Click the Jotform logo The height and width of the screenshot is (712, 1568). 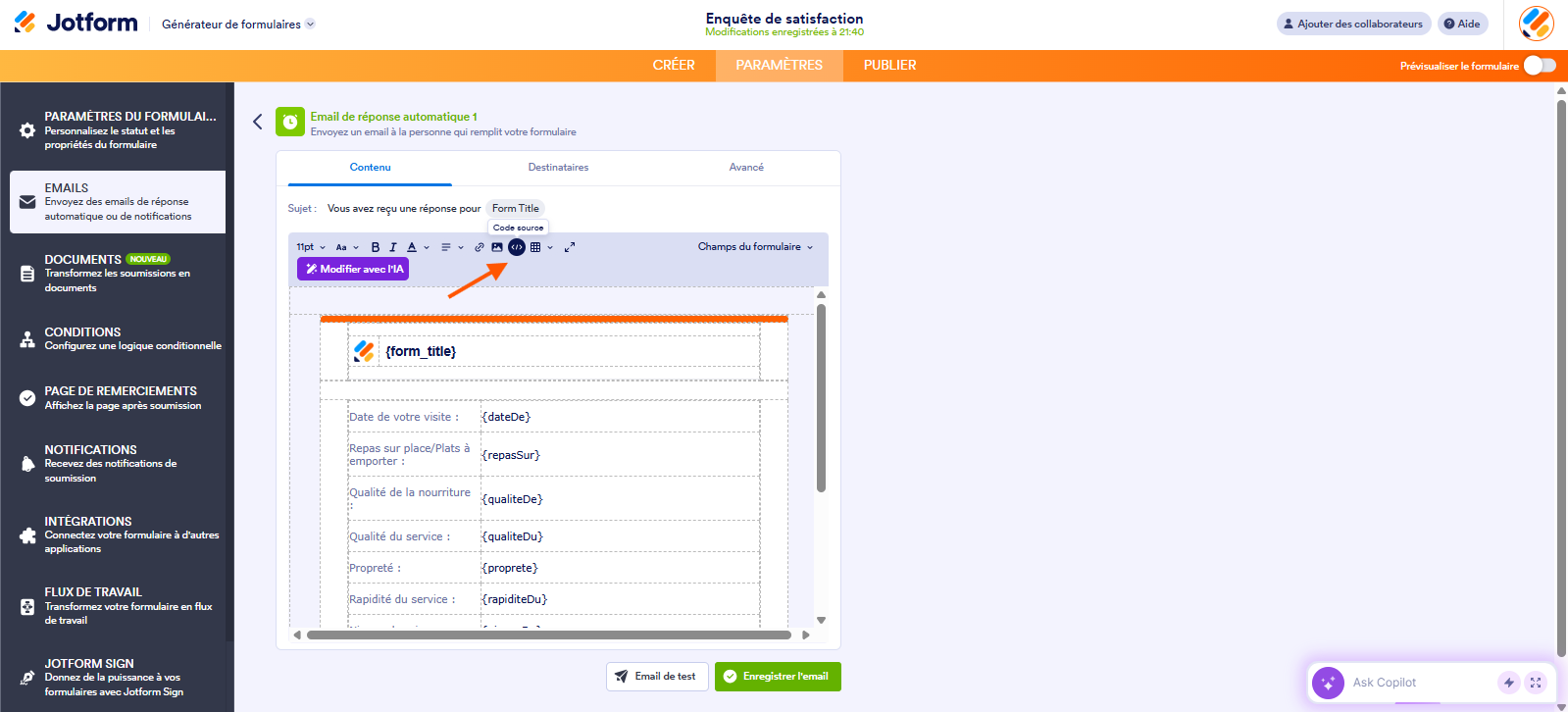76,23
